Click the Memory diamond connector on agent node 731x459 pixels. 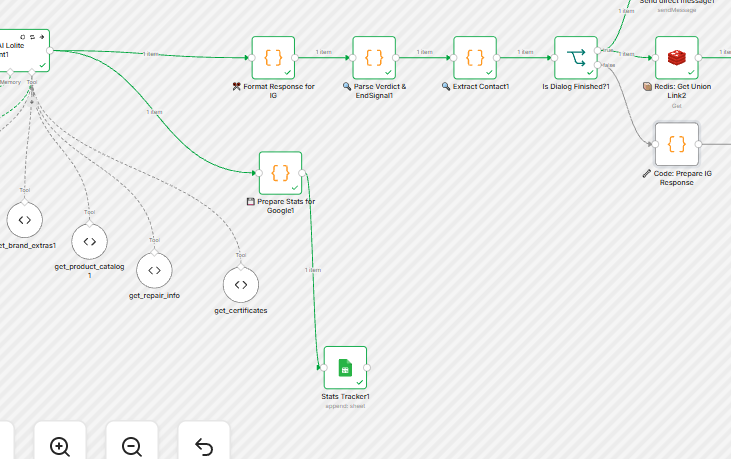[10, 72]
